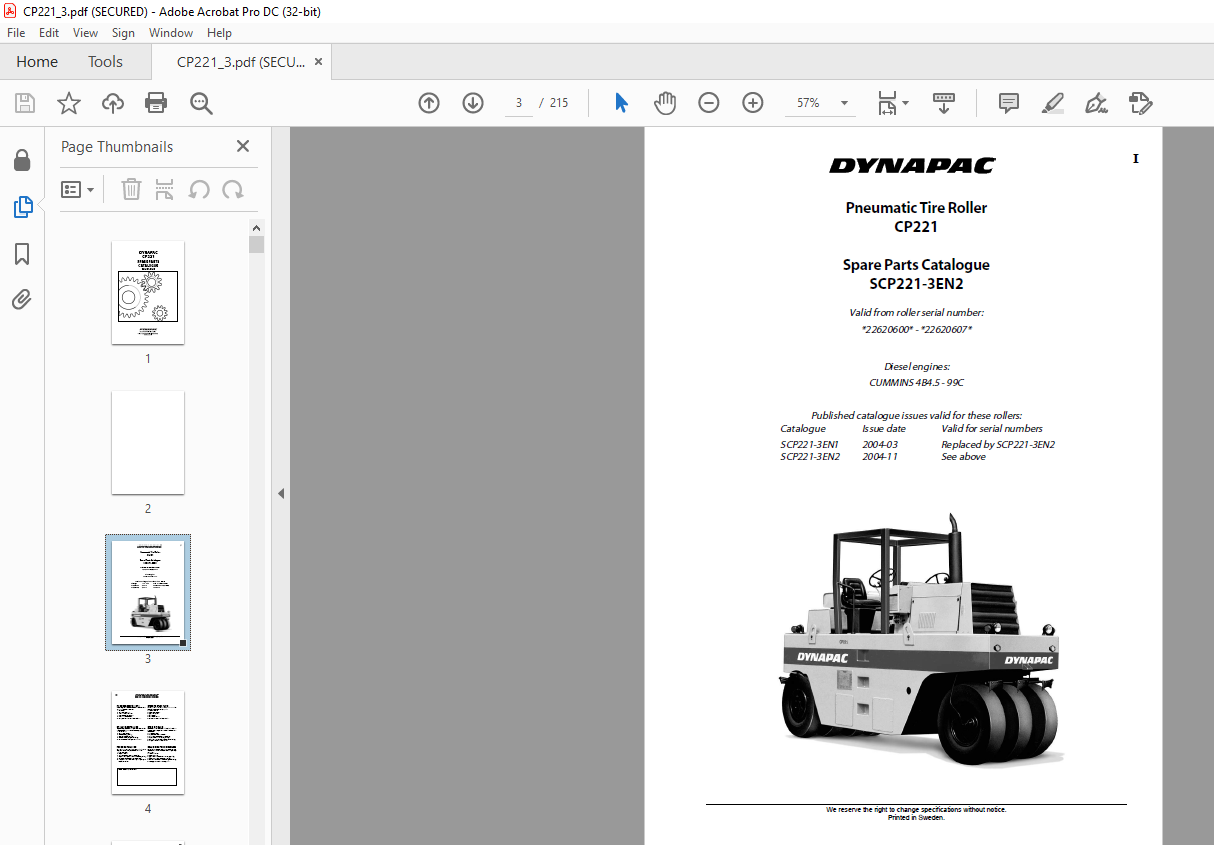This screenshot has width=1214, height=845.
Task: Click the scrolling mode keyboard icon
Action: (944, 103)
